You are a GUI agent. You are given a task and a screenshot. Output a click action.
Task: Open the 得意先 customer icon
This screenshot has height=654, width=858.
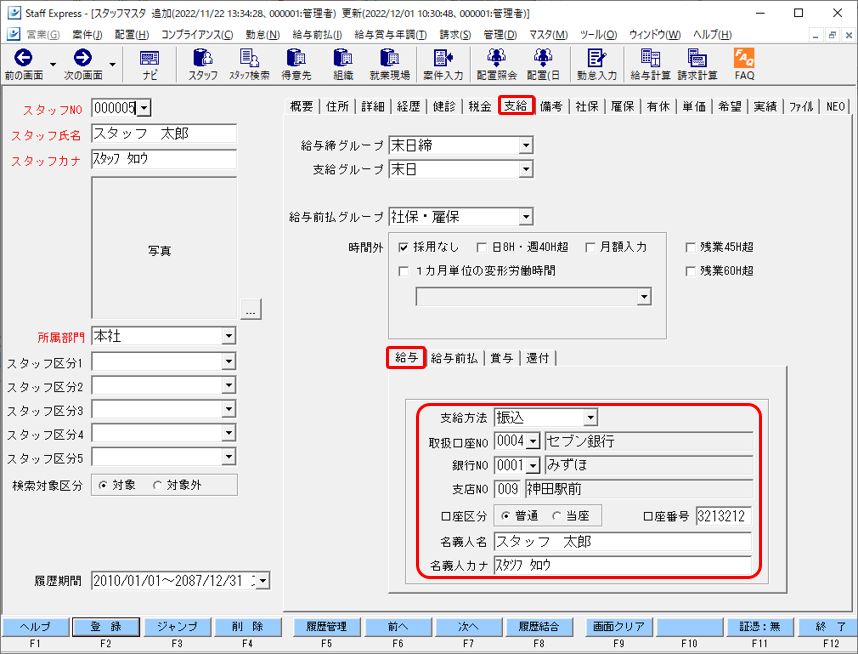coord(296,65)
